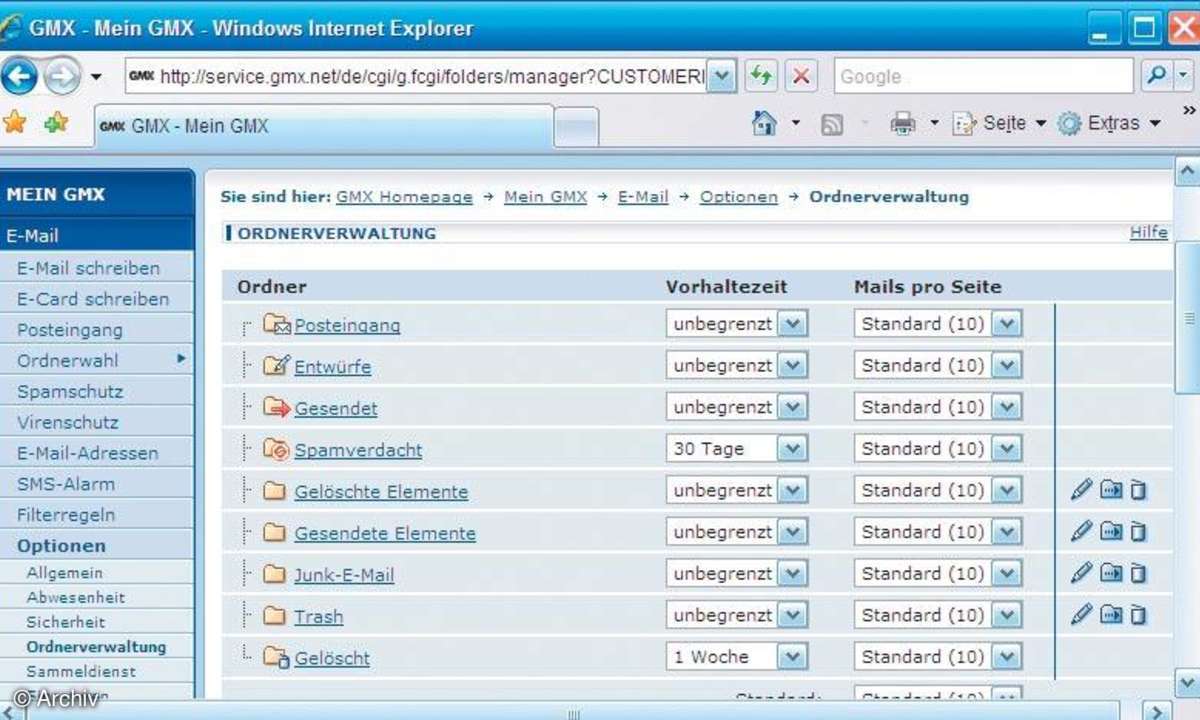Screen dimensions: 1200x720
Task: Open the Seite menu dropdown
Action: point(1040,124)
